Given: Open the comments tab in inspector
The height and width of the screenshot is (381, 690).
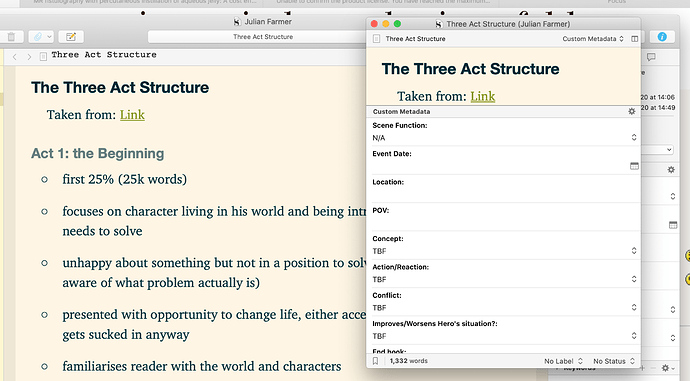Looking at the screenshot, I should [651, 57].
